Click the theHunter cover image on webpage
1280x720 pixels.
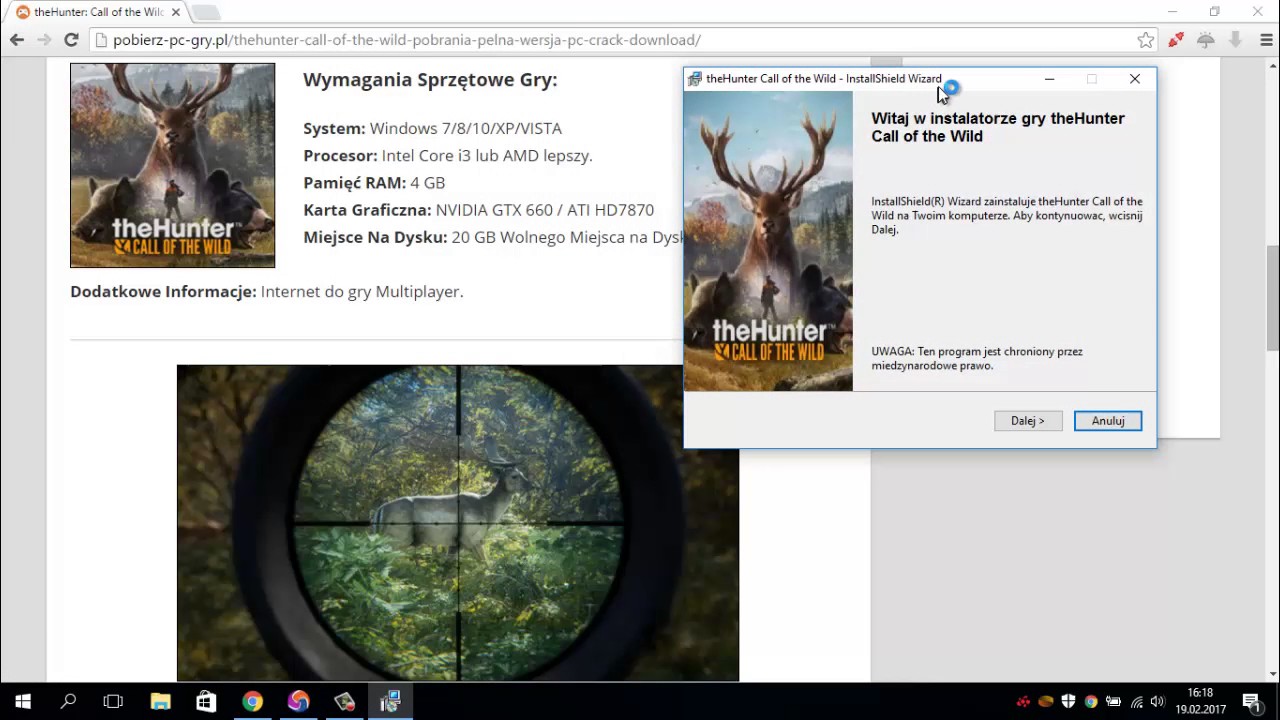[172, 165]
